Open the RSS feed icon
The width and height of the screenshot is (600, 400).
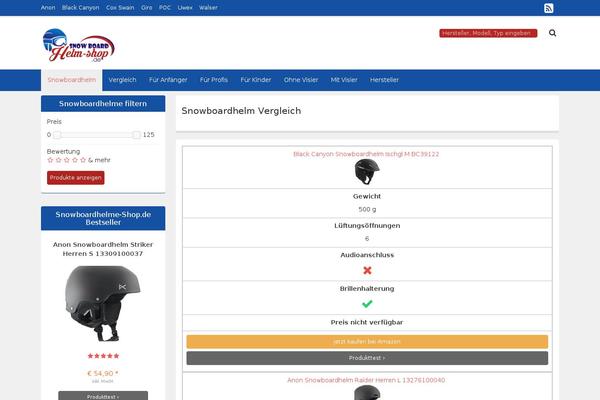(548, 8)
